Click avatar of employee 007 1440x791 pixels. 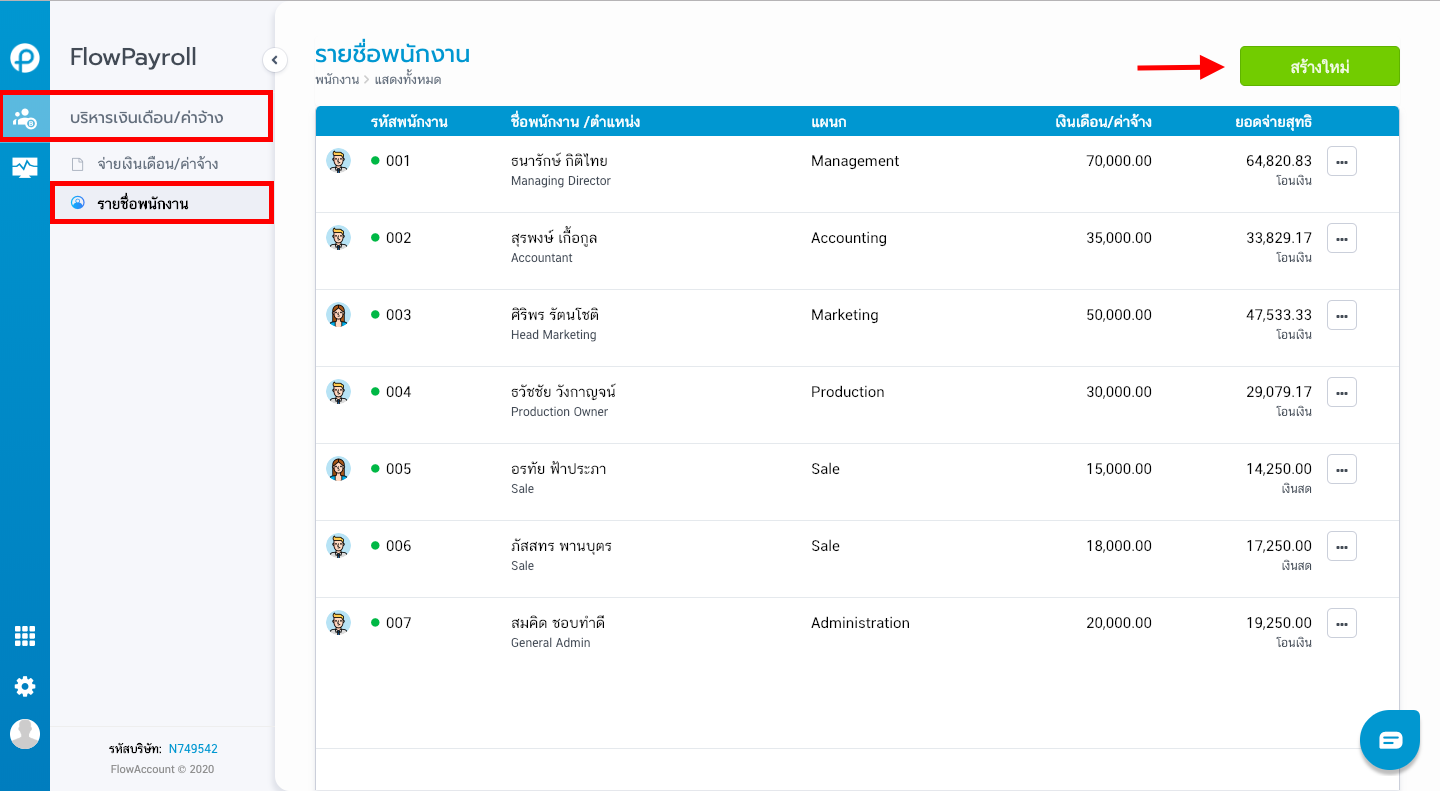339,622
